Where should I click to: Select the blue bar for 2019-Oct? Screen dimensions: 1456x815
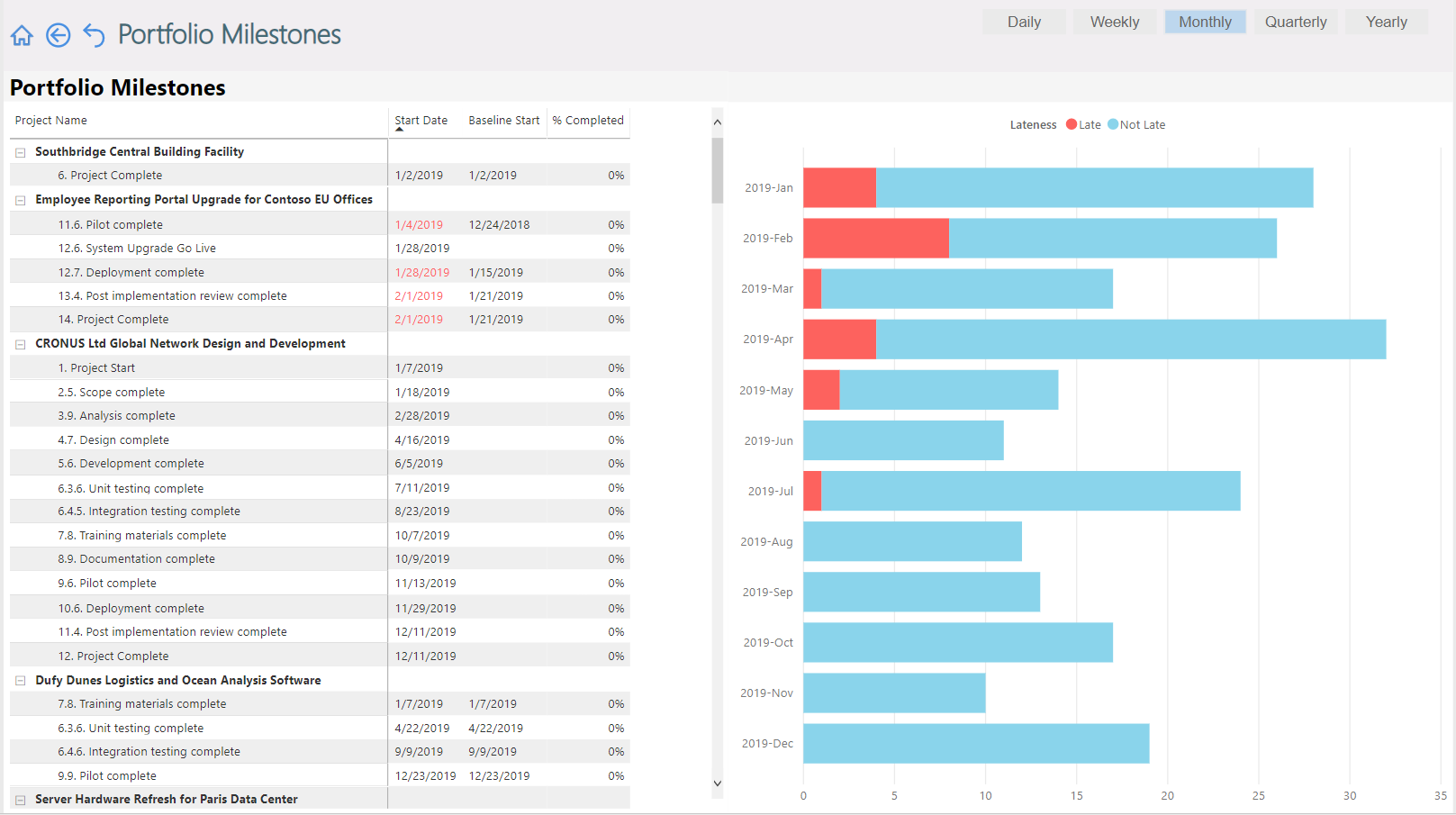pyautogui.click(x=958, y=643)
